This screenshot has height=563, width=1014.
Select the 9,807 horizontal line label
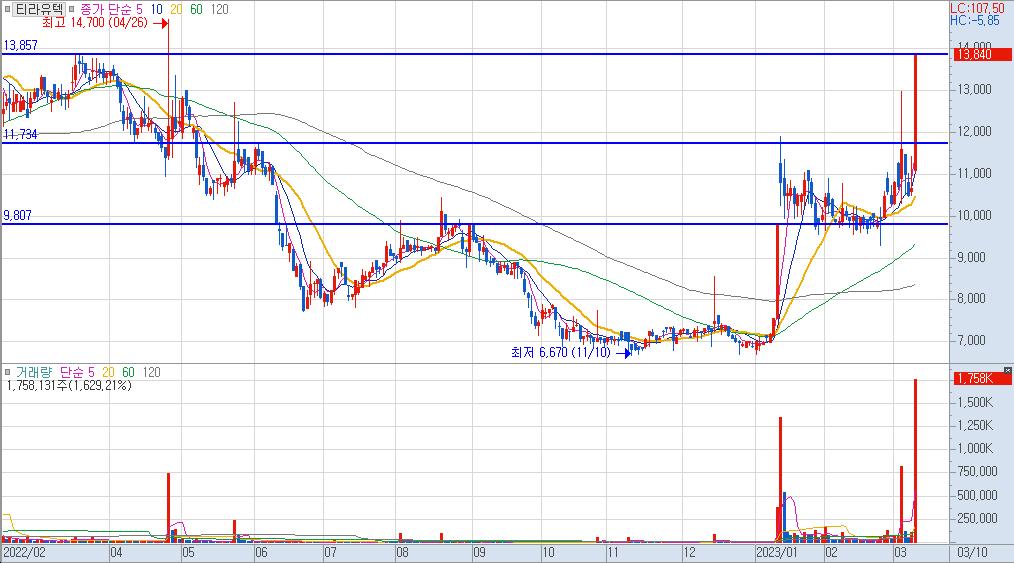coord(17,215)
